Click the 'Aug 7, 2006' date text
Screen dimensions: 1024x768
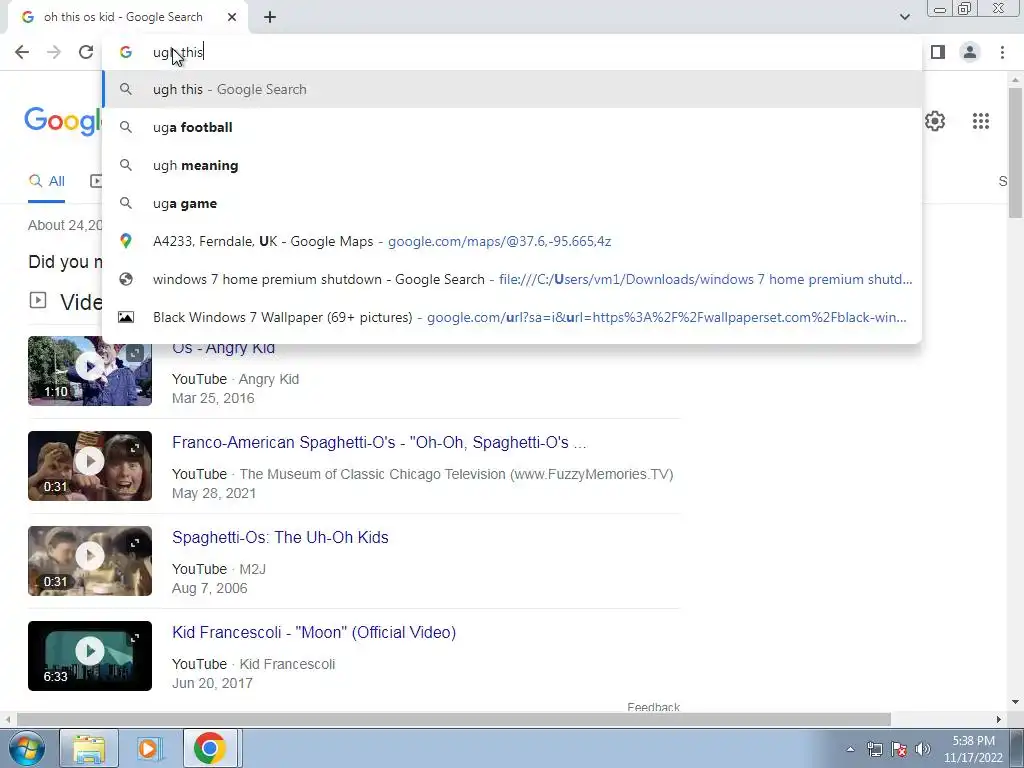coord(210,588)
